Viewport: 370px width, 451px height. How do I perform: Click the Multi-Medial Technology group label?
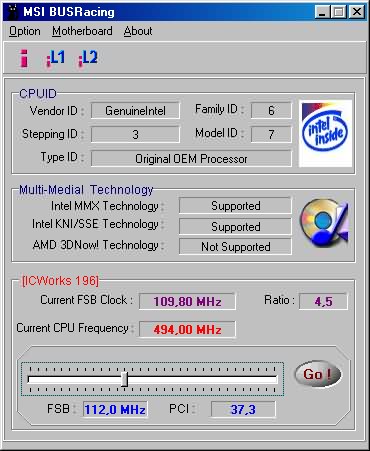(86, 190)
